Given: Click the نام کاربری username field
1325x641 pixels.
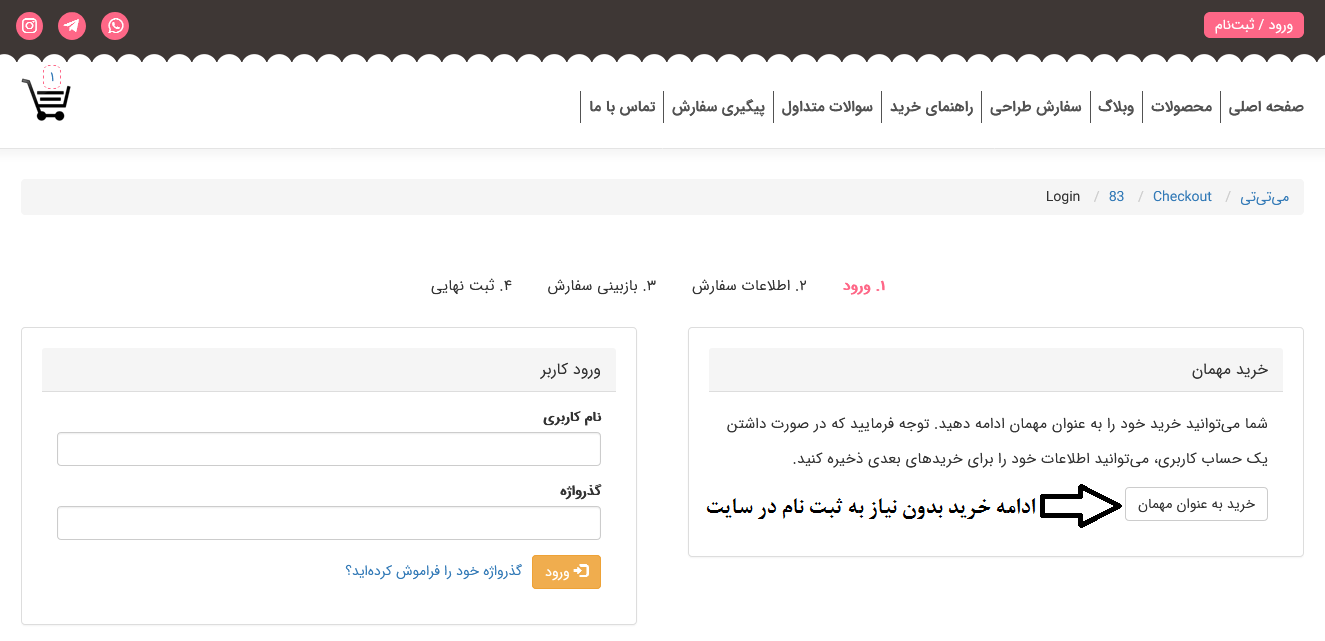Looking at the screenshot, I should [x=329, y=449].
